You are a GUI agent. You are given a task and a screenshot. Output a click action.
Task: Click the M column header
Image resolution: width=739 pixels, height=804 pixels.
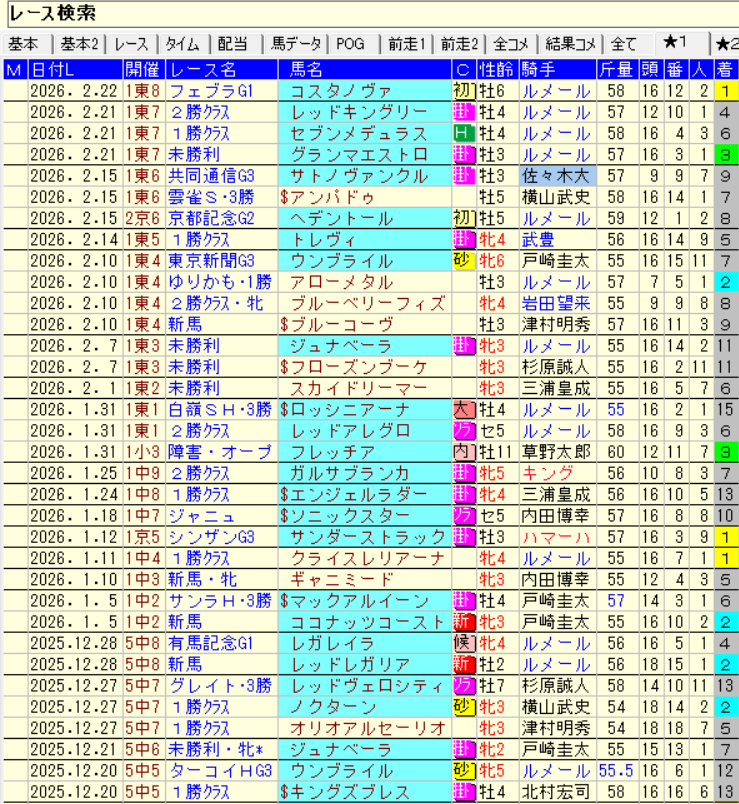15,70
